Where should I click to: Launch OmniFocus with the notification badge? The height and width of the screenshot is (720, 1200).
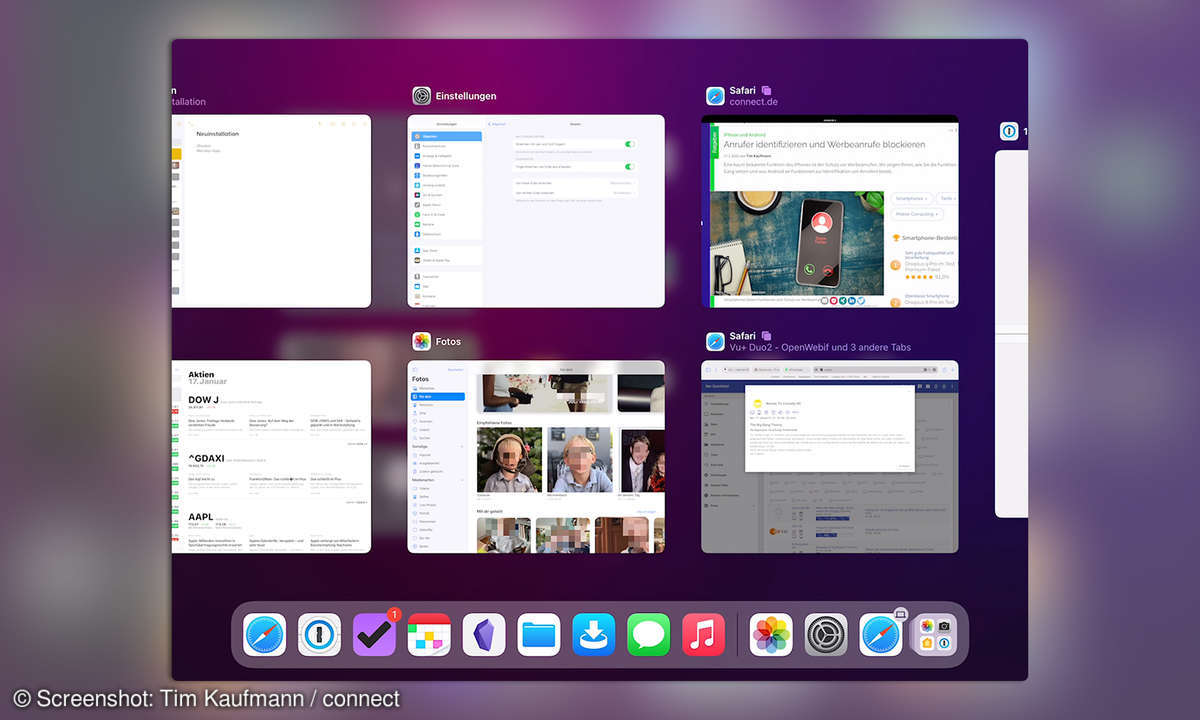click(374, 635)
